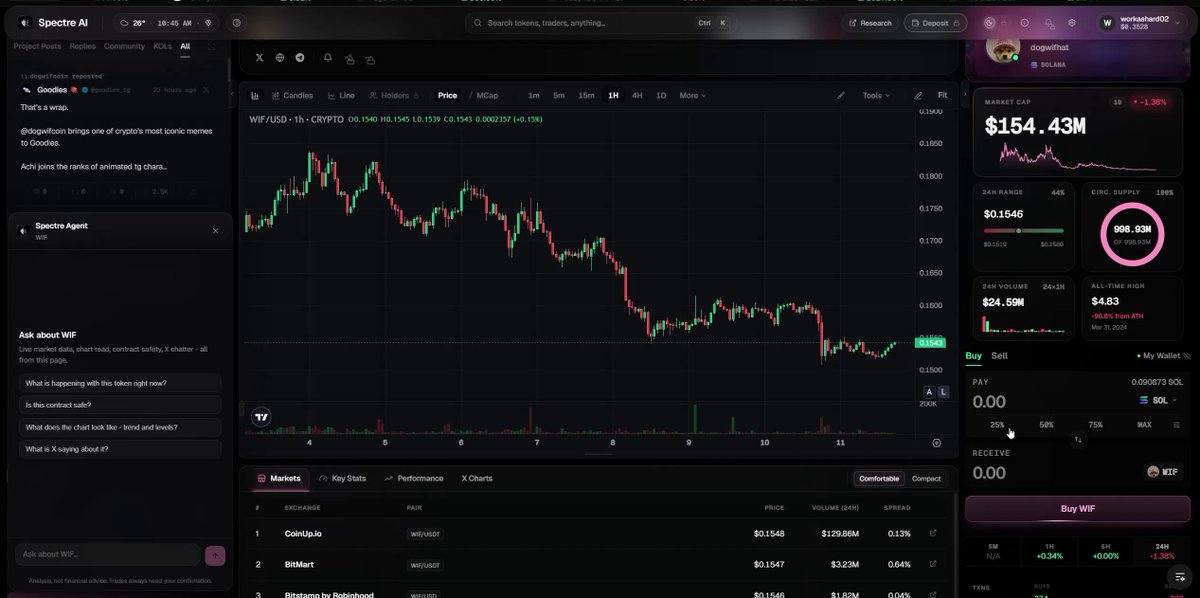The height and width of the screenshot is (598, 1200).
Task: Select Compact table density
Action: tap(926, 479)
